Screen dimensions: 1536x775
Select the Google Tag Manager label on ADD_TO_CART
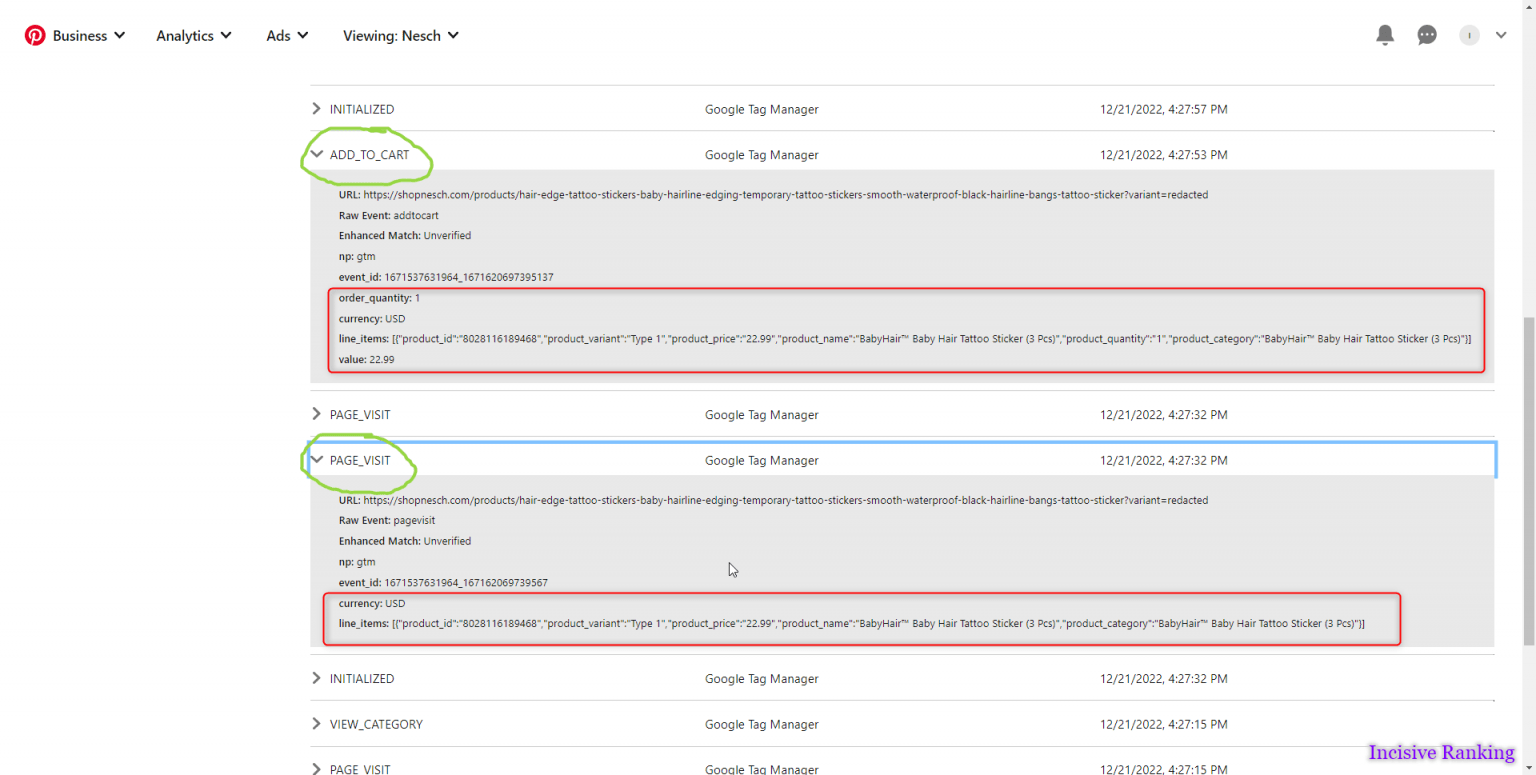pos(762,154)
